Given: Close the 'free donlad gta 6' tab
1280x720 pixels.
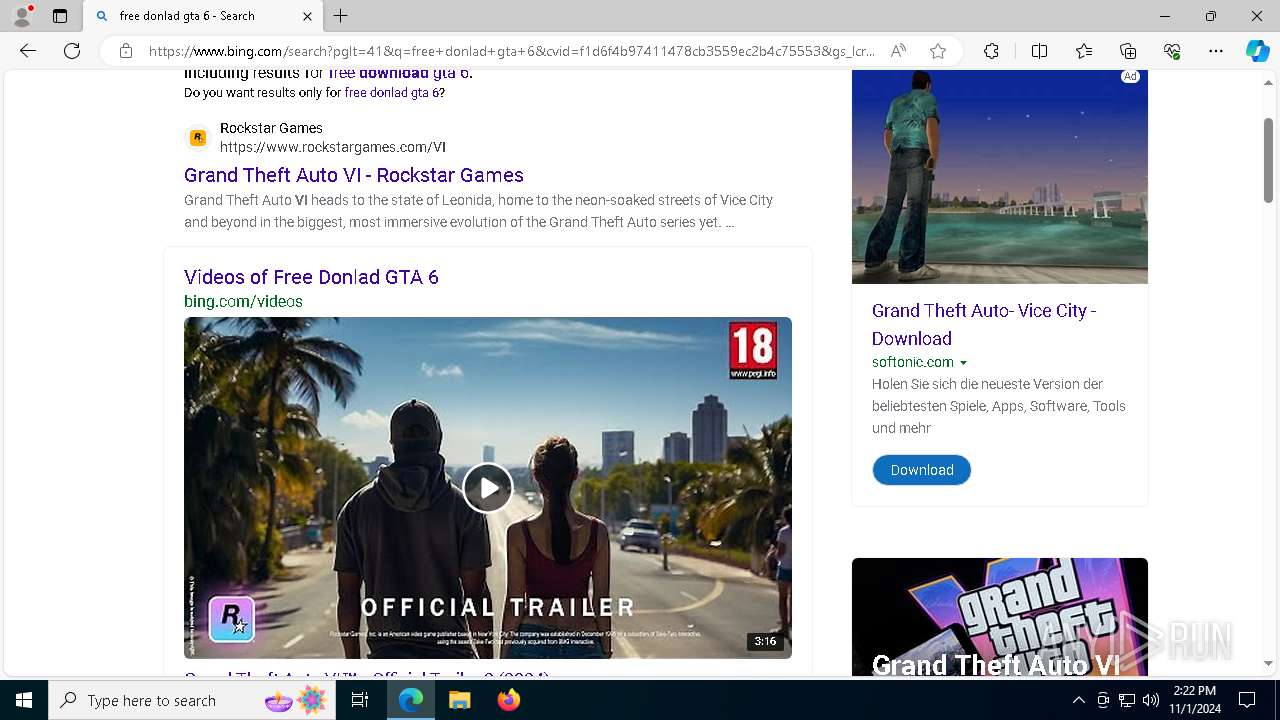Looking at the screenshot, I should [x=307, y=16].
